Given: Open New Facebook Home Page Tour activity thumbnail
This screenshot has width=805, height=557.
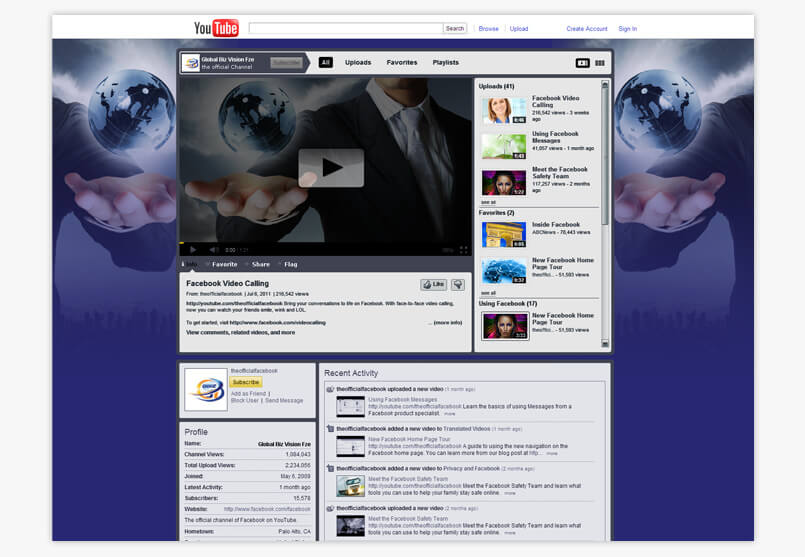Looking at the screenshot, I should tap(351, 446).
